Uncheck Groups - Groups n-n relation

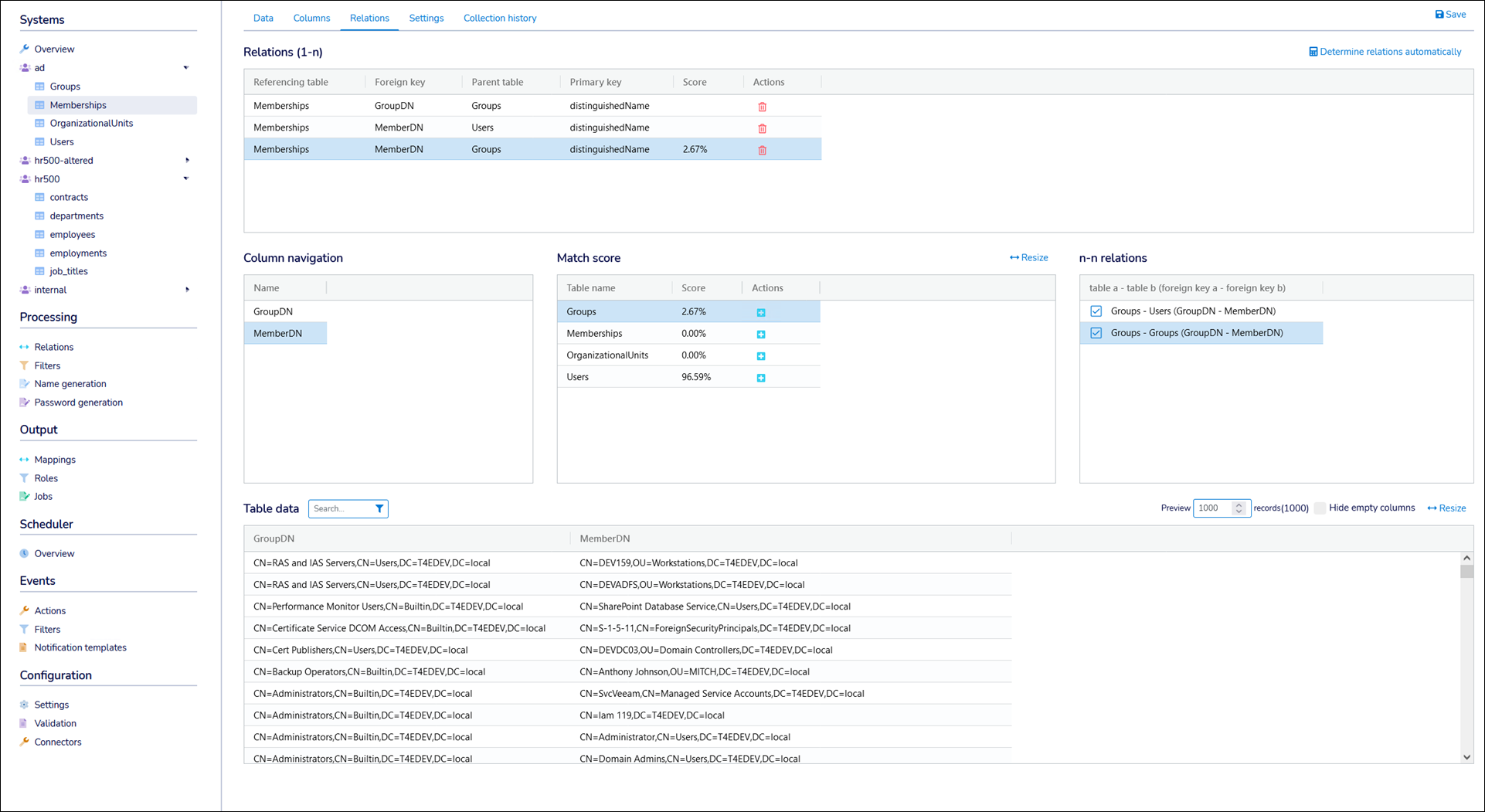pyautogui.click(x=1096, y=333)
